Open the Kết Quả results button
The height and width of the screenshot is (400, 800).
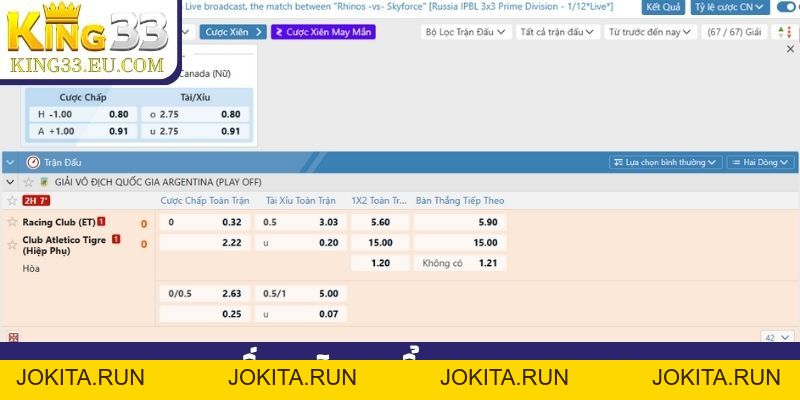click(x=663, y=7)
